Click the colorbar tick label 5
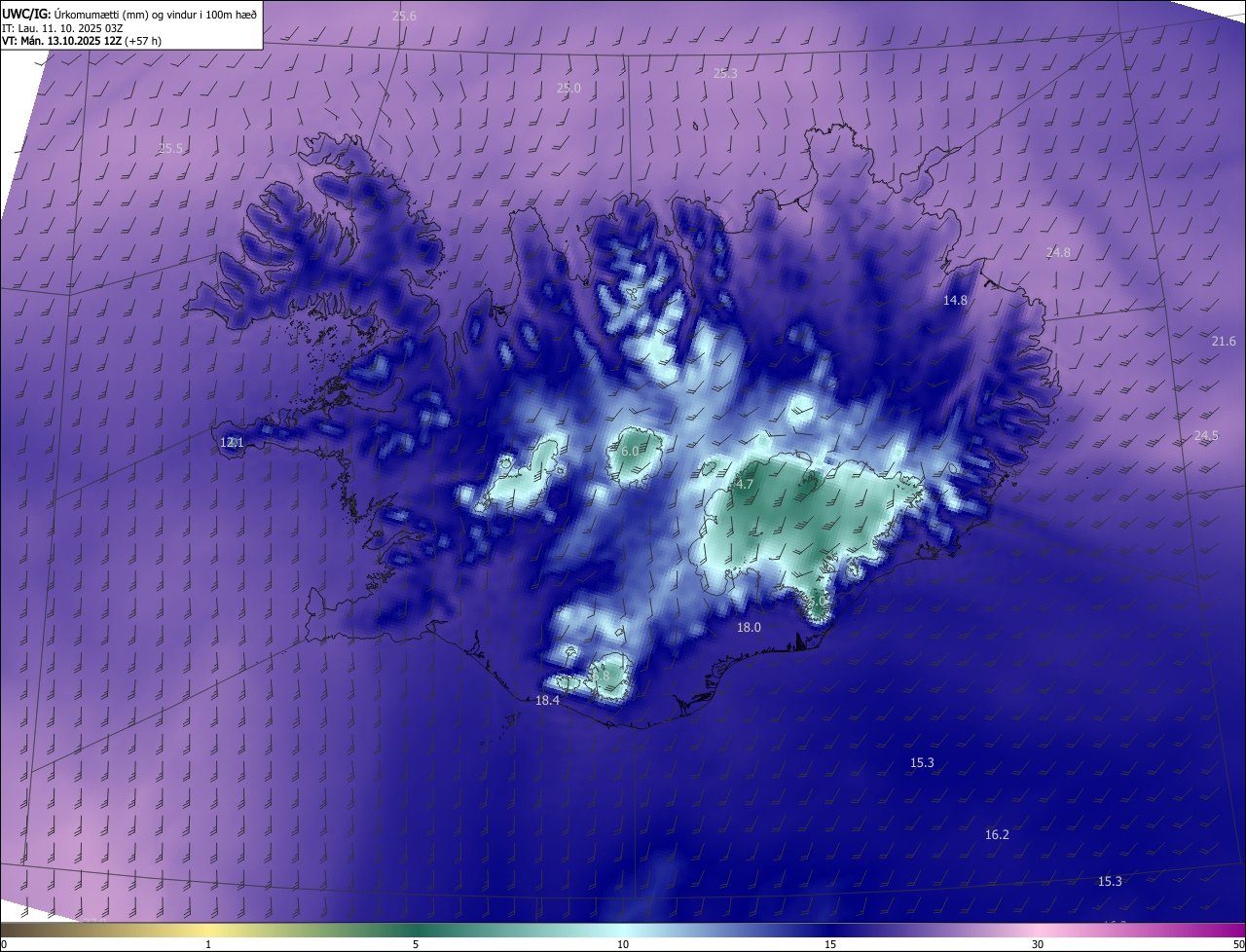The image size is (1246, 952). pyautogui.click(x=416, y=944)
